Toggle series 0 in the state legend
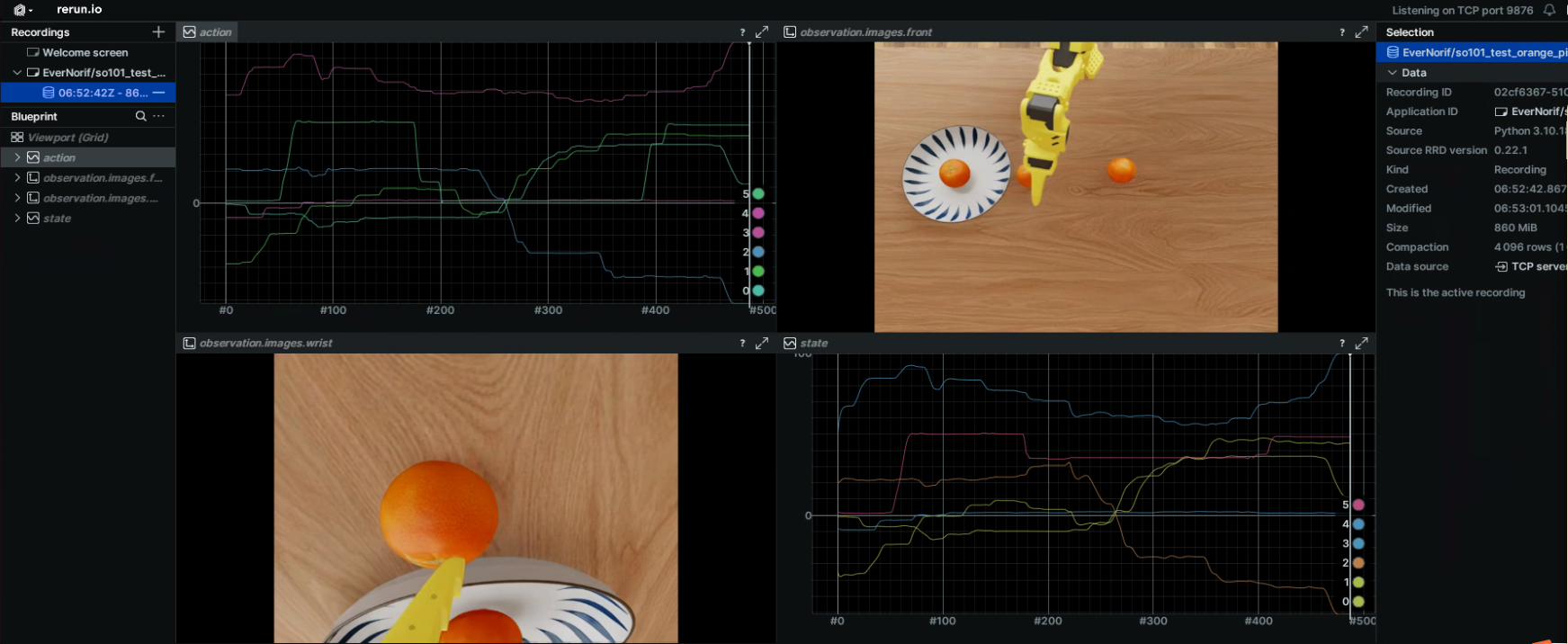This screenshot has width=1568, height=644. (x=1358, y=602)
